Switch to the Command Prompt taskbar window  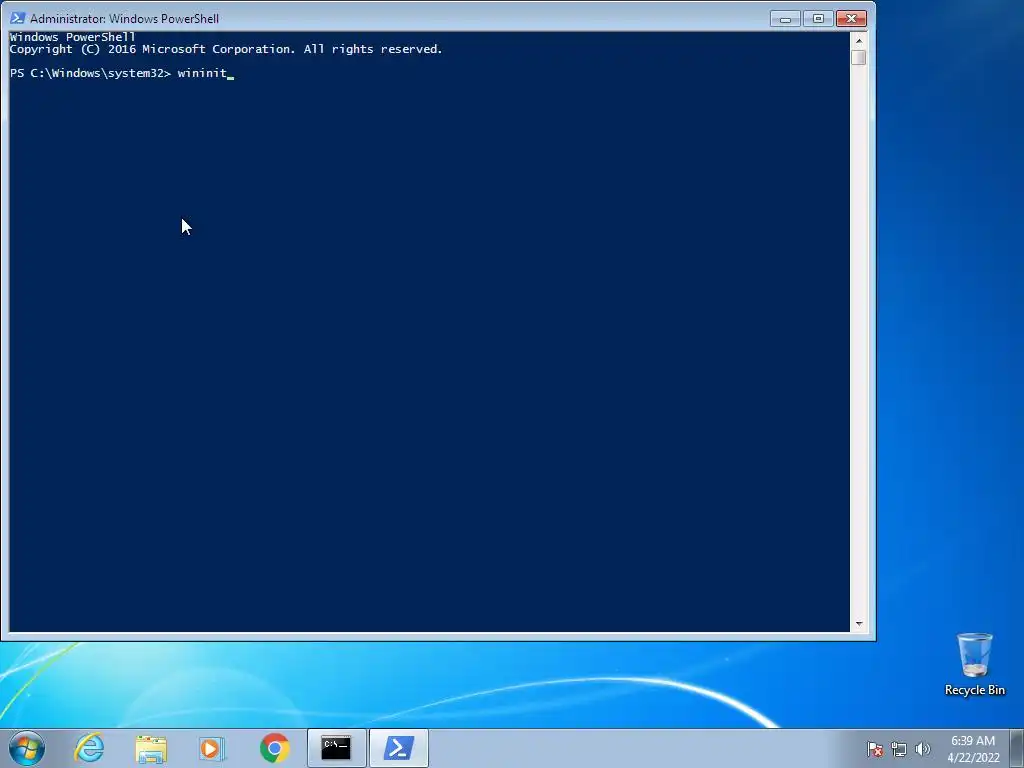(x=336, y=748)
